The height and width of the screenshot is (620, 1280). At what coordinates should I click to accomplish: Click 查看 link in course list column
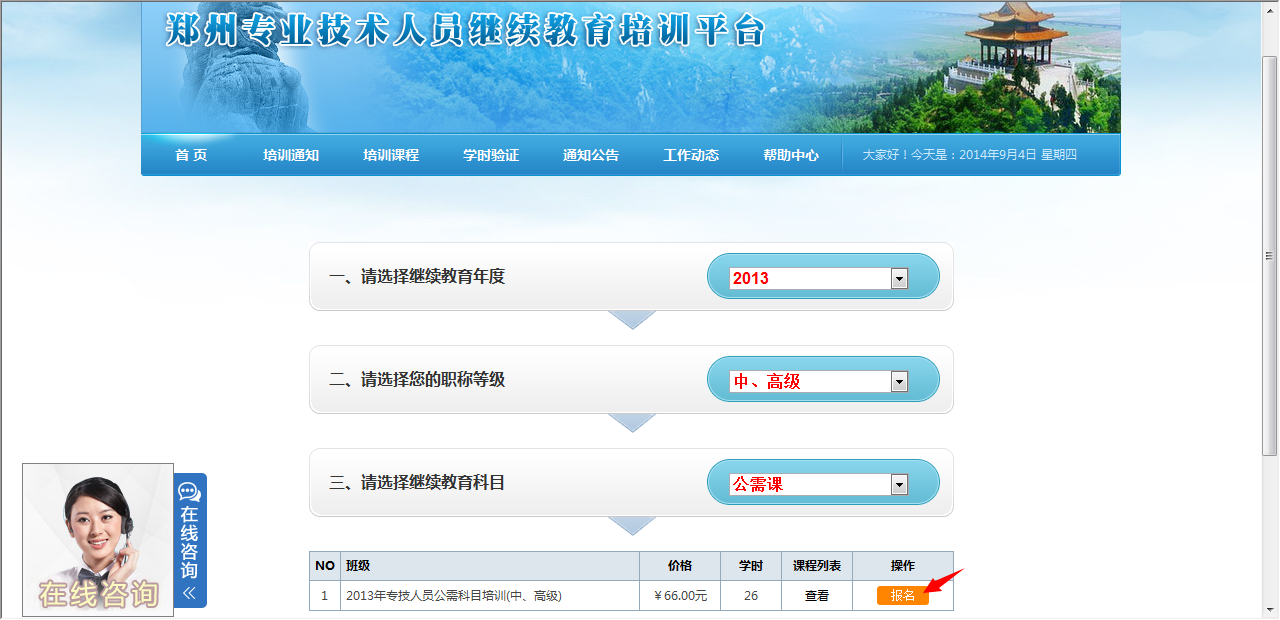coord(817,595)
